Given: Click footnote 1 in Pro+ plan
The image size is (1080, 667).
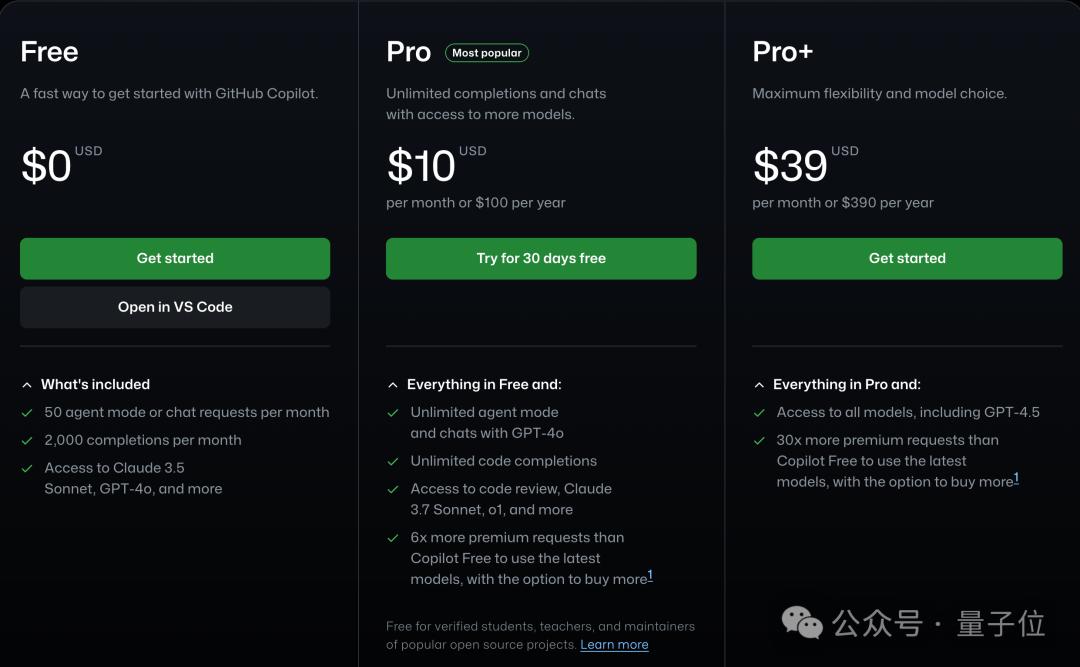Looking at the screenshot, I should click(x=1016, y=478).
